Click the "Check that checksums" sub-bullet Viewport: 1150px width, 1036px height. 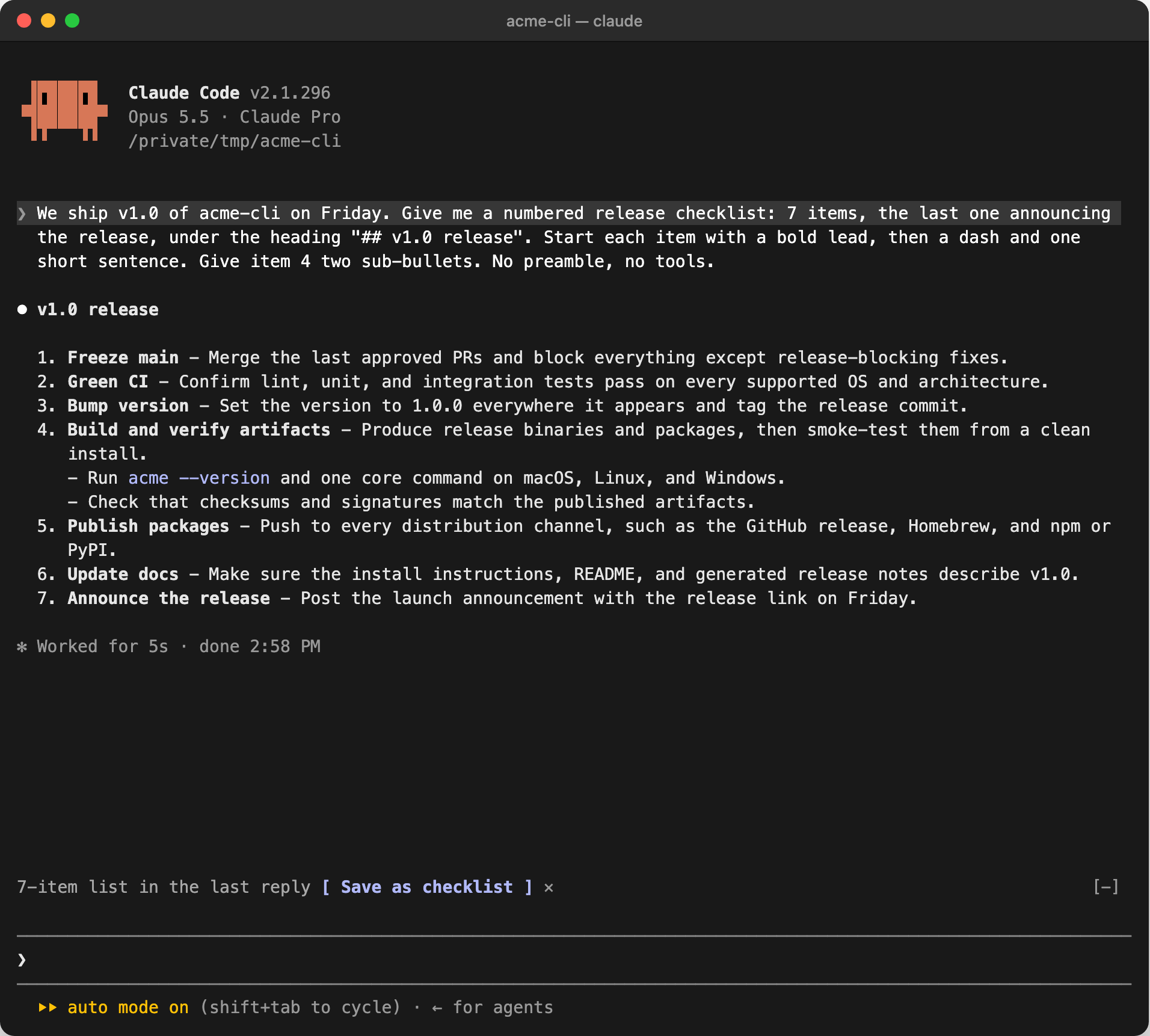pyautogui.click(x=411, y=502)
